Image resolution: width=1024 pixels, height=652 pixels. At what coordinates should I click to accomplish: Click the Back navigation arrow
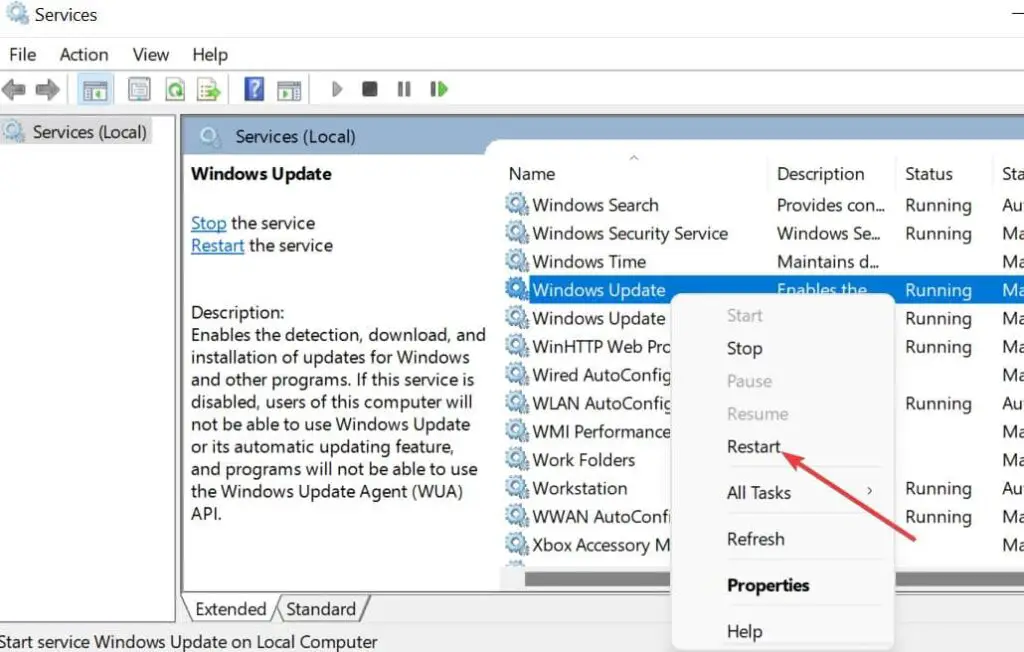14,89
